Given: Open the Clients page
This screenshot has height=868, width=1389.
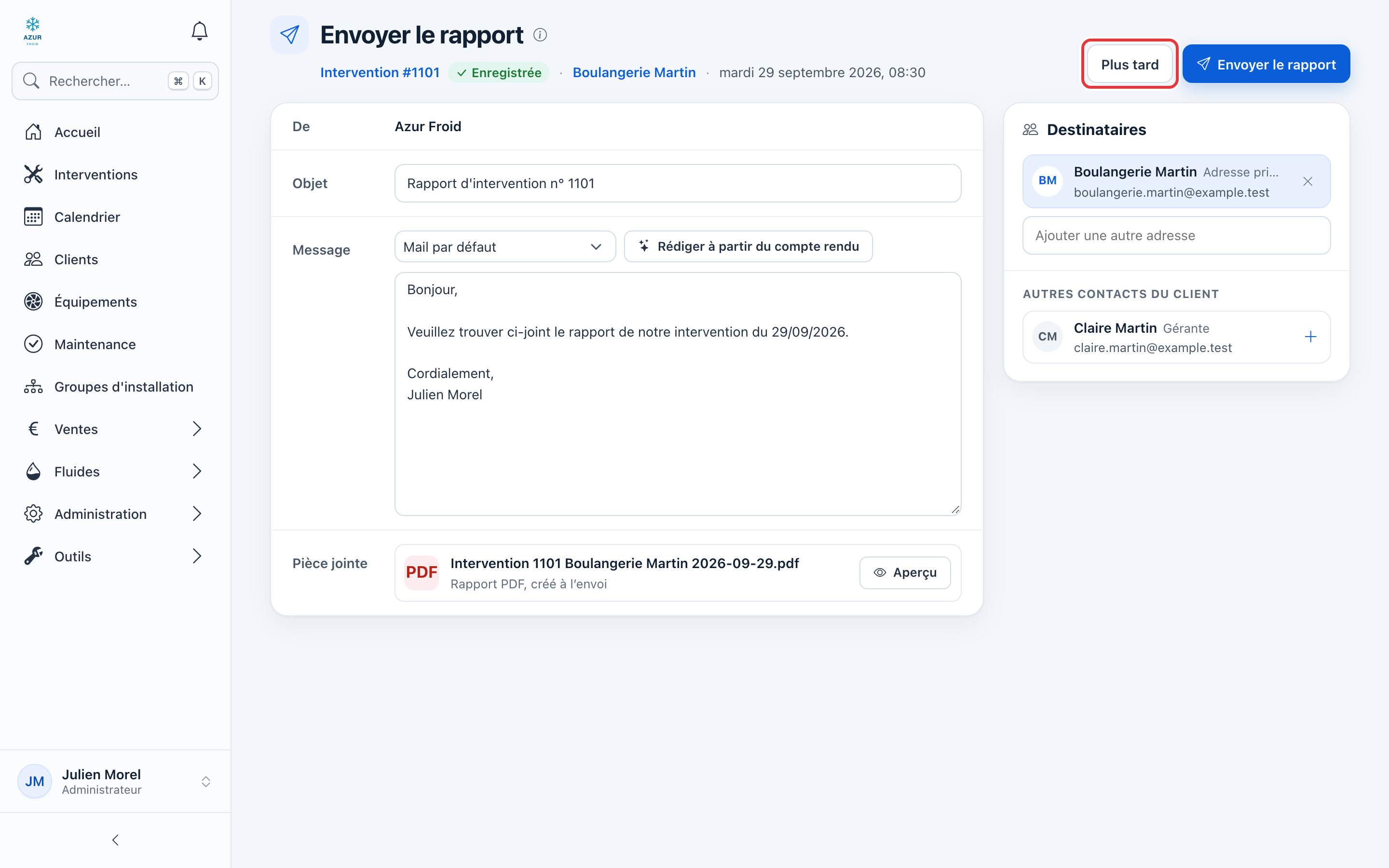Looking at the screenshot, I should point(115,259).
